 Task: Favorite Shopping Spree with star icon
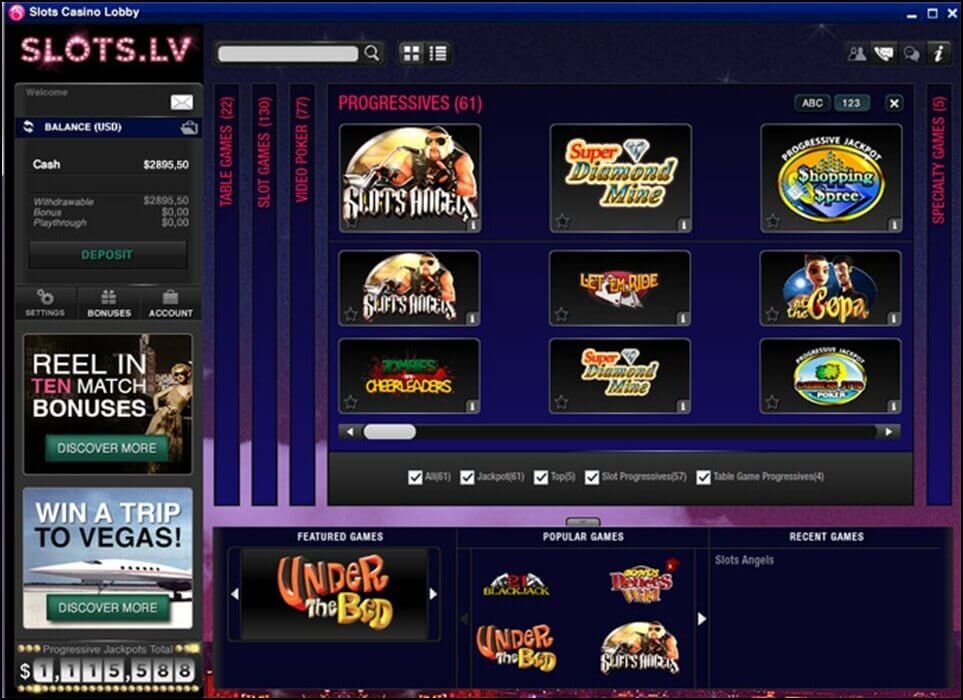click(772, 222)
